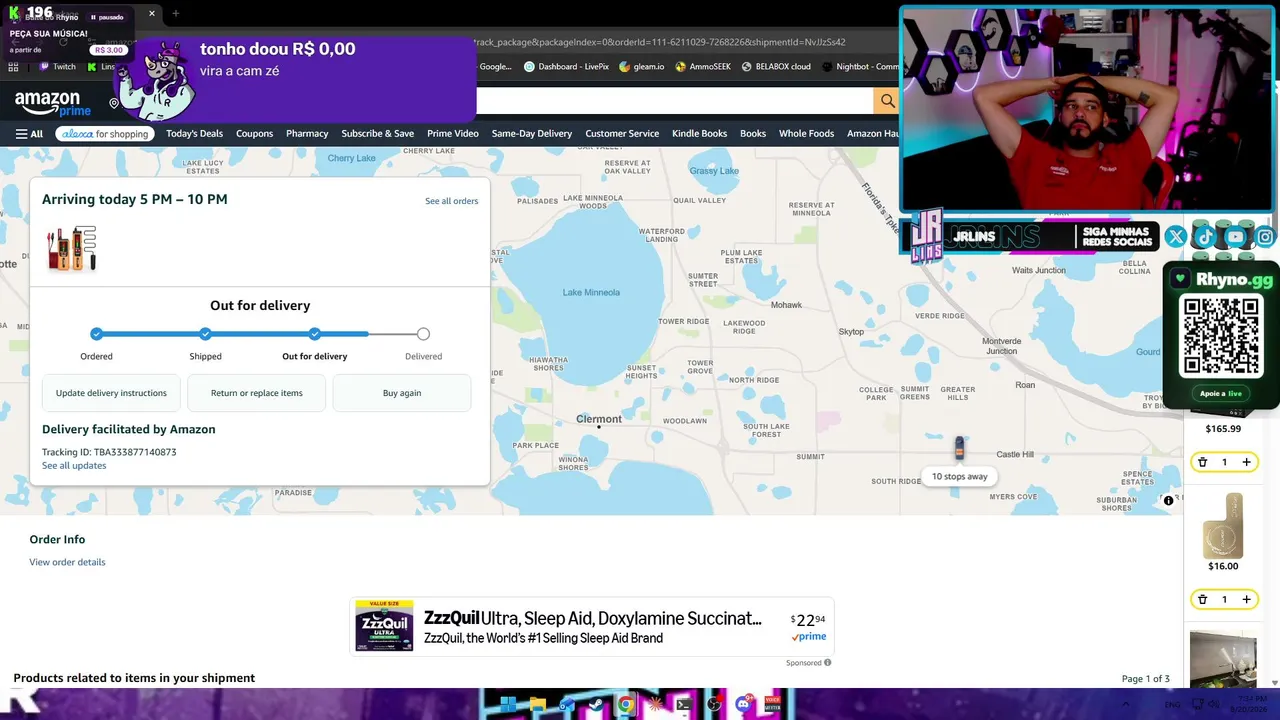
Task: Click the Amazon Prime logo
Action: pyautogui.click(x=53, y=102)
